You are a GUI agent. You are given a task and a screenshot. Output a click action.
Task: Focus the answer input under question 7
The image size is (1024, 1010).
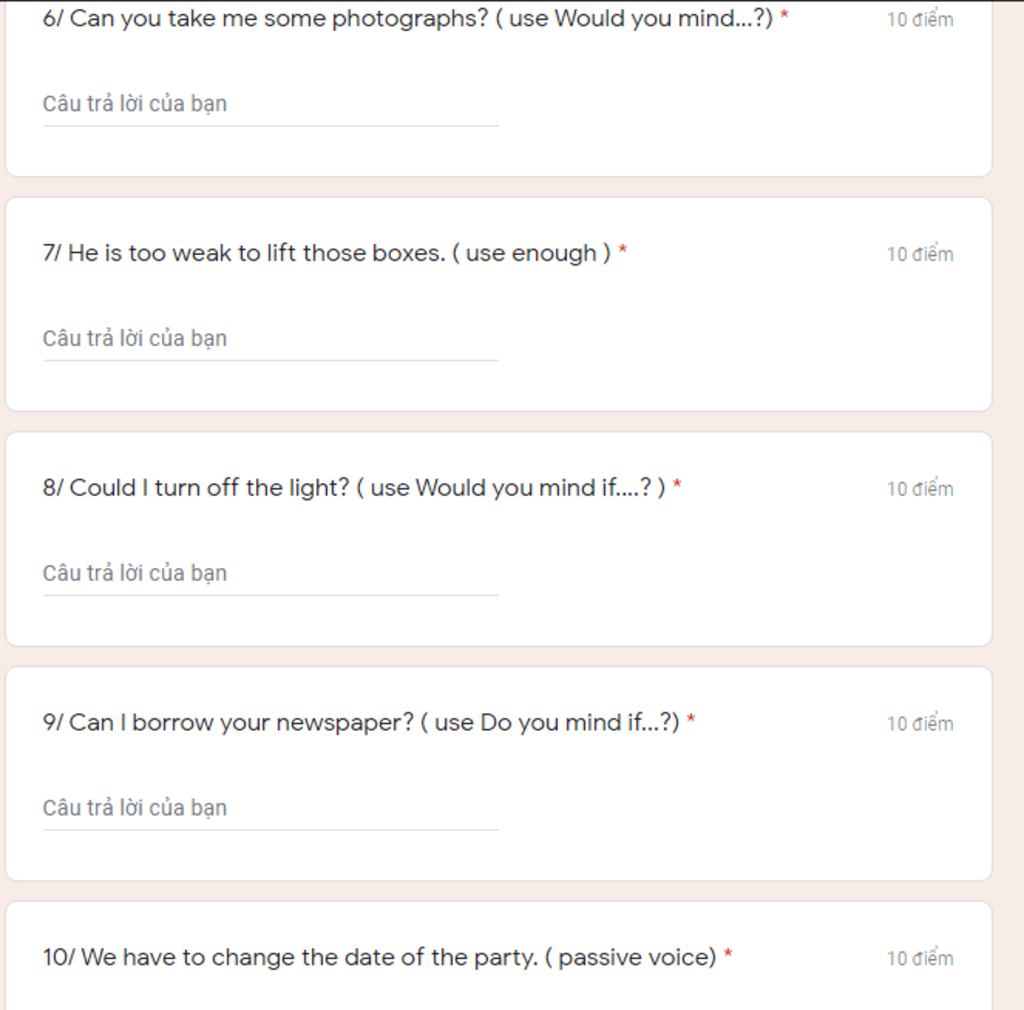tap(270, 339)
